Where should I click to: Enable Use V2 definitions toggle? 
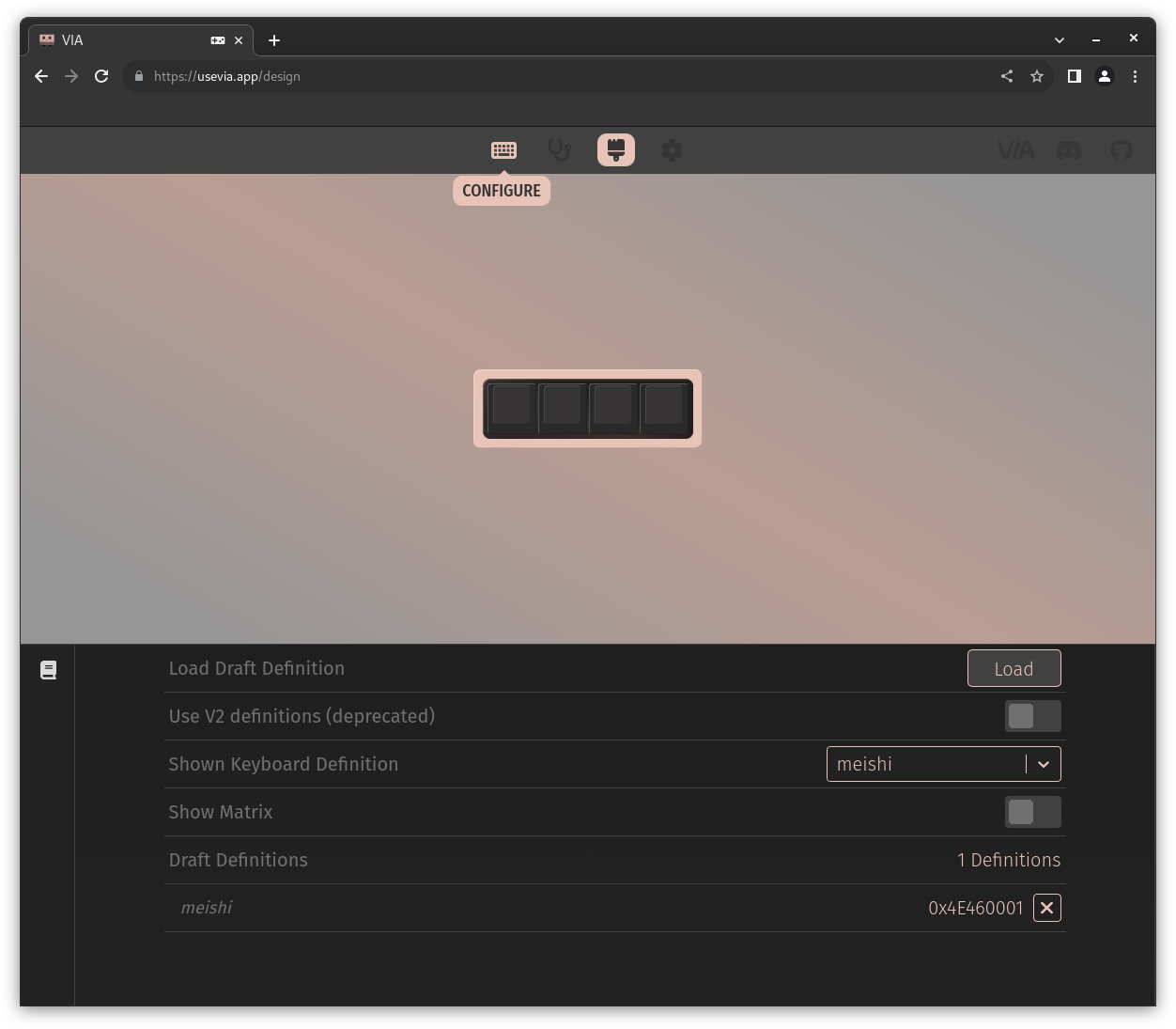(x=1032, y=716)
